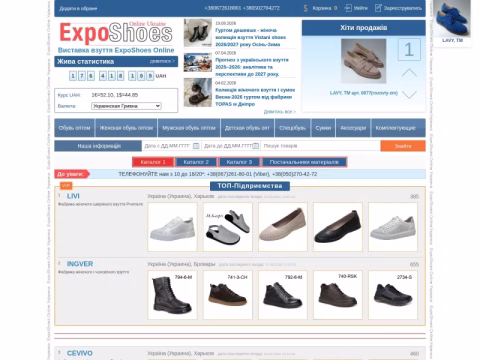Click the ExpoShoes logo
Screen dimensions: 480x360
[x=116, y=33]
